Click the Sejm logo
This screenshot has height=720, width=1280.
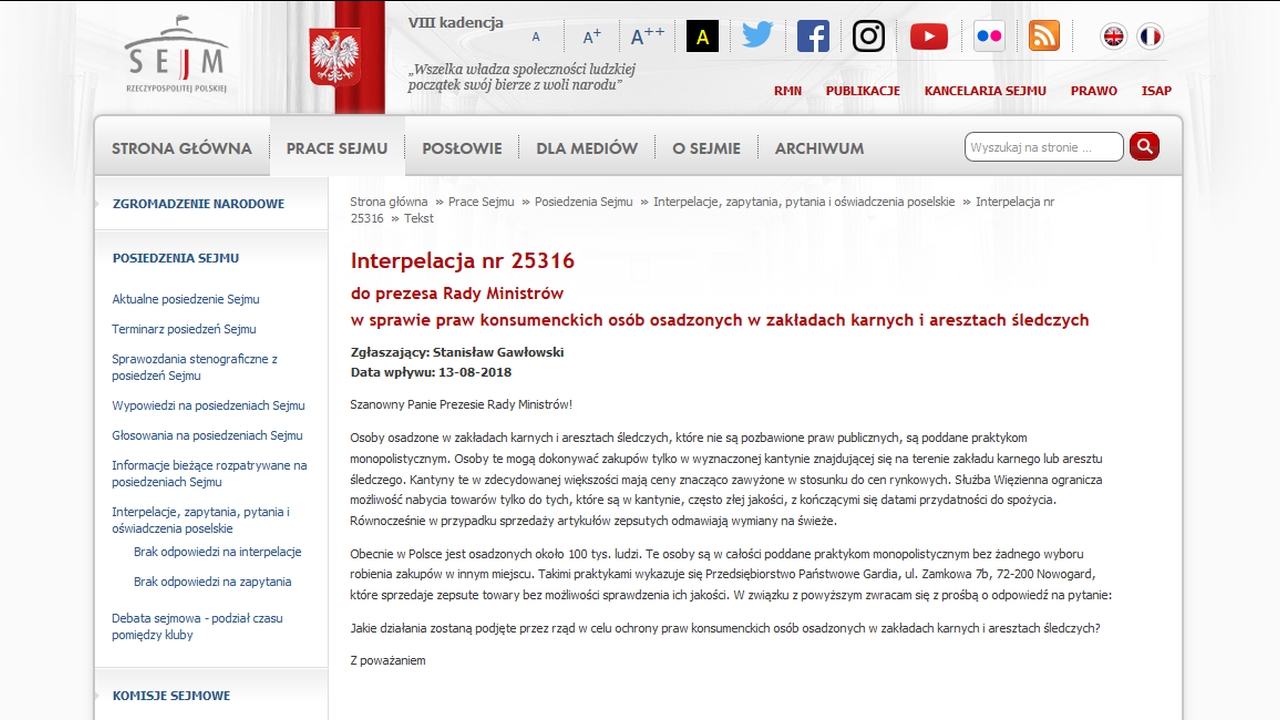coord(176,54)
